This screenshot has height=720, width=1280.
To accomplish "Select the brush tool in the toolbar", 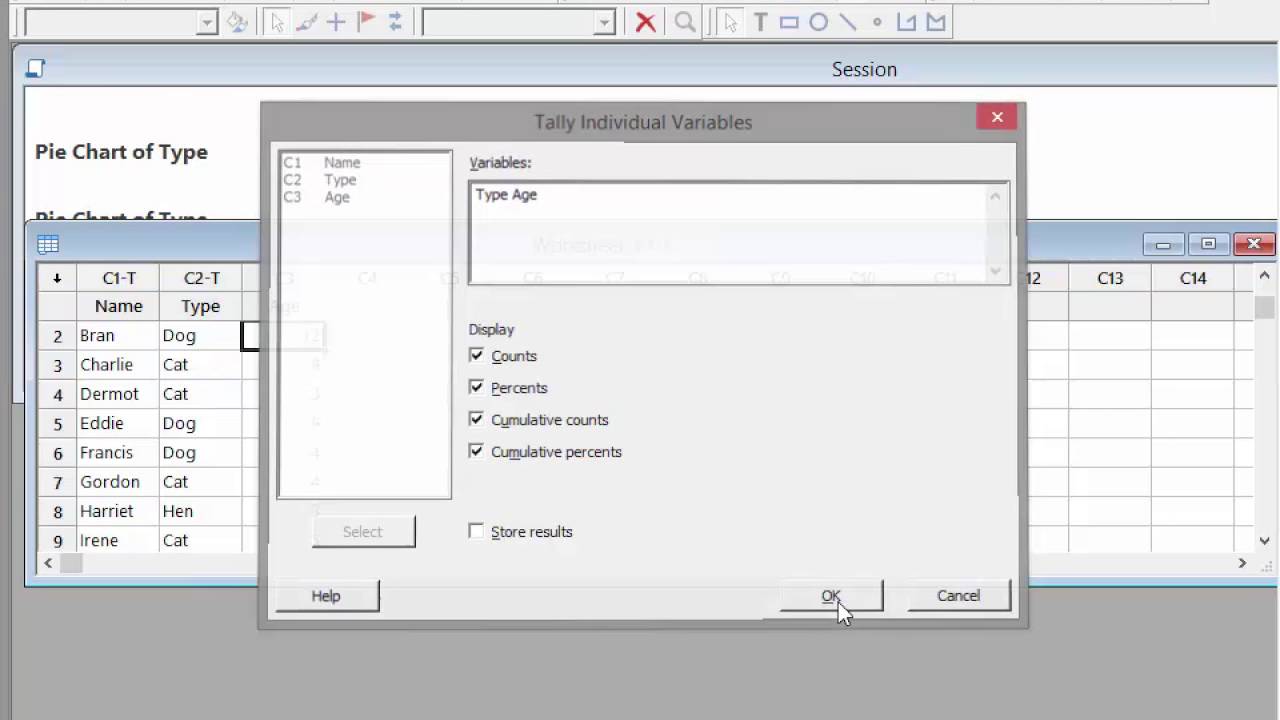I will click(x=306, y=22).
